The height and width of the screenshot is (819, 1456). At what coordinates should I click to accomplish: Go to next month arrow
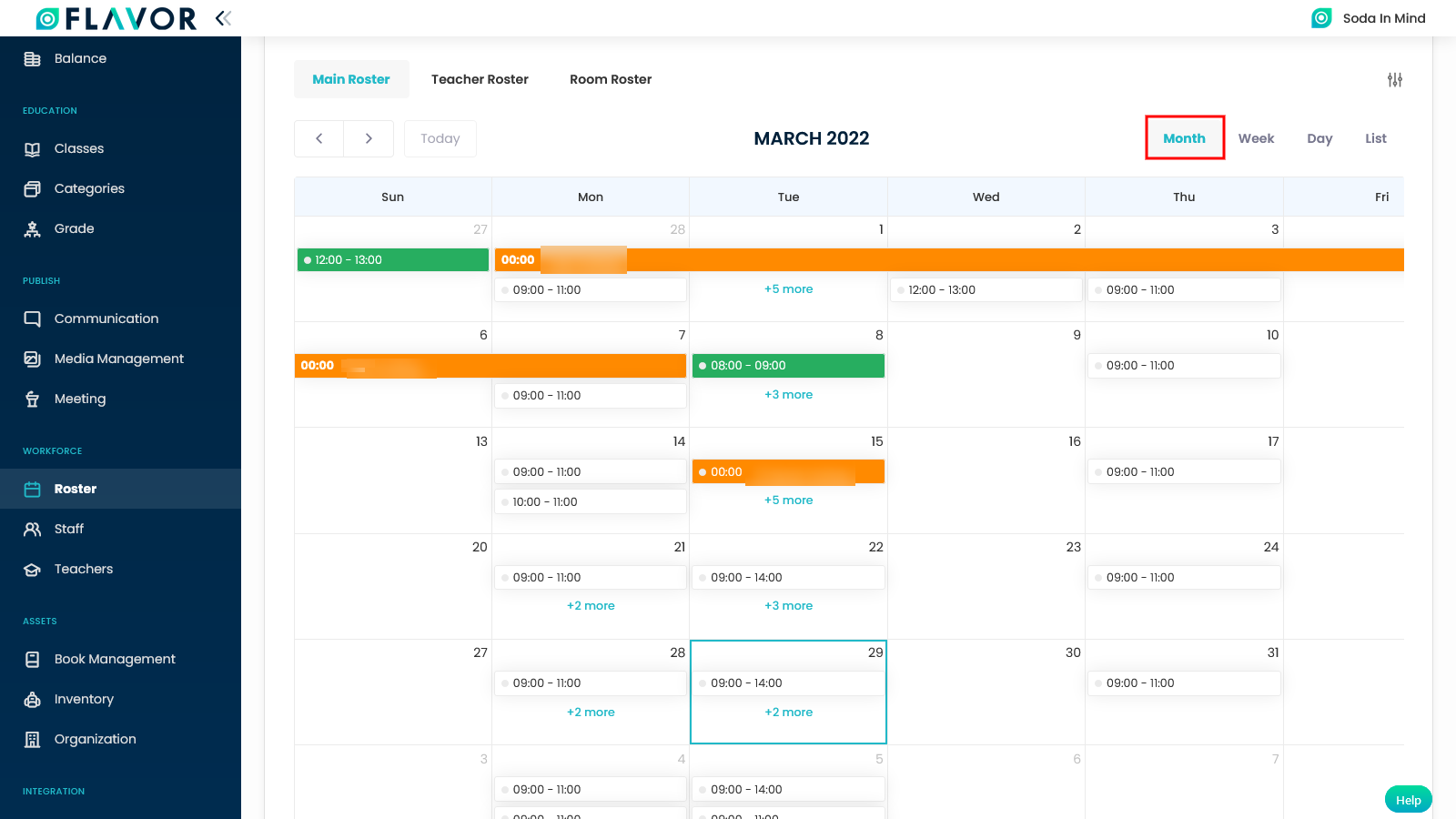click(369, 138)
